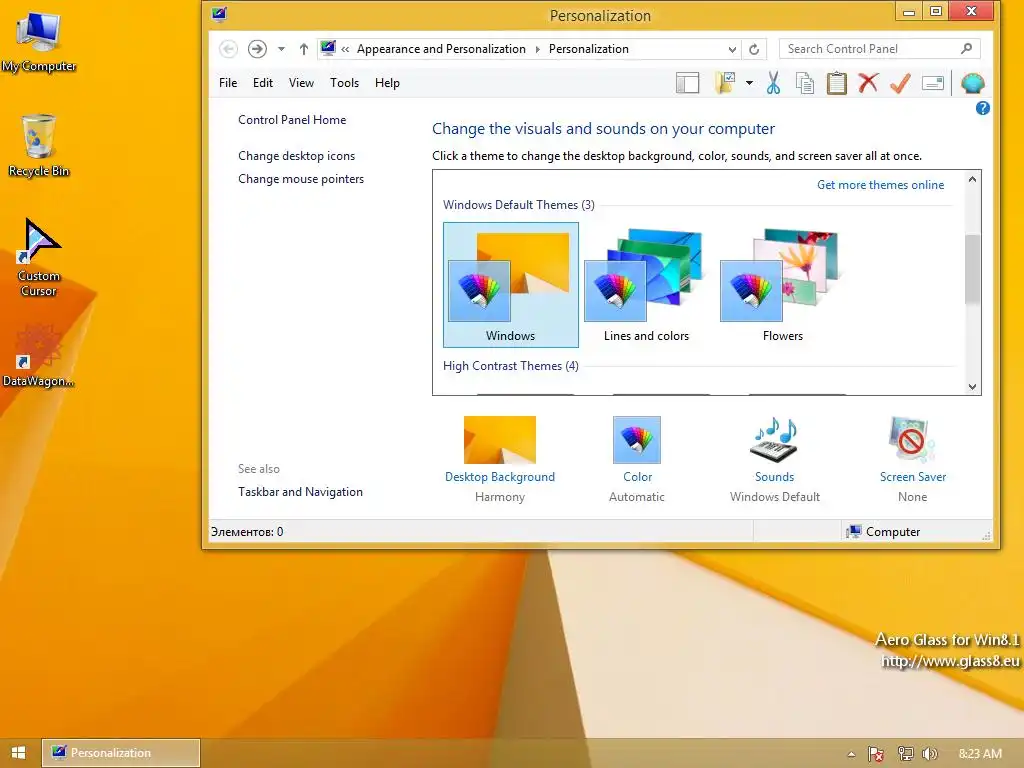Click the Back navigation arrow
This screenshot has height=768, width=1024.
click(228, 49)
